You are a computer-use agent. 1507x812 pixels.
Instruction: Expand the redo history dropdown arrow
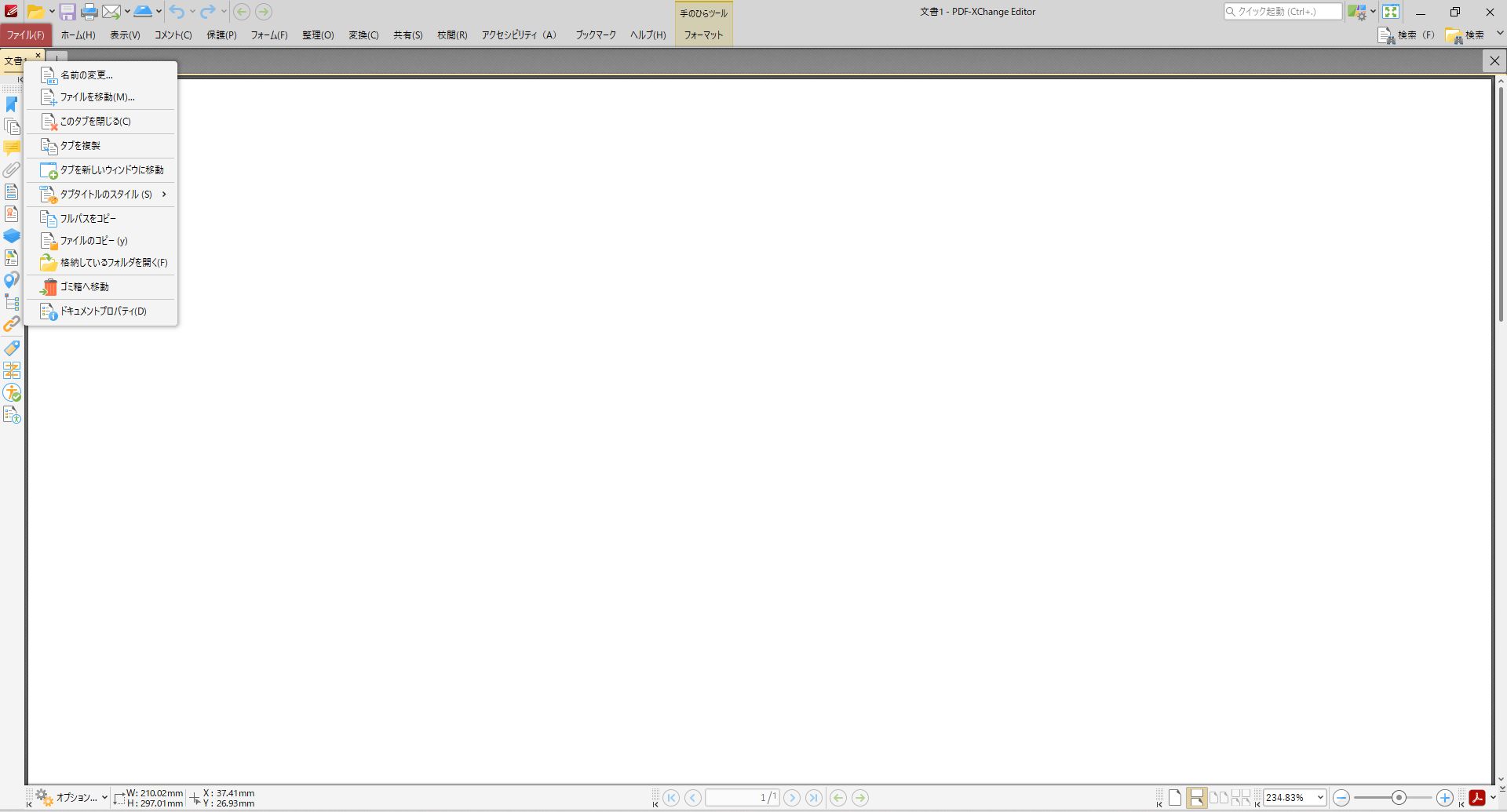click(224, 12)
